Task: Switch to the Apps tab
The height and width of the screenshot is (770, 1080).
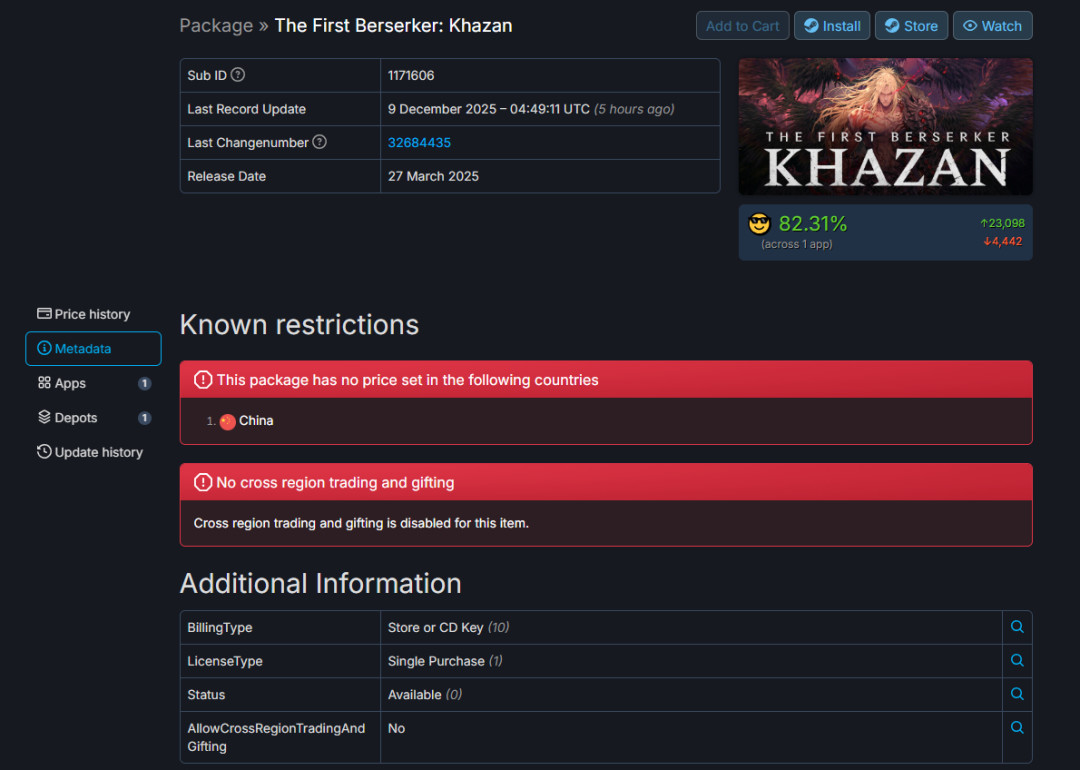Action: (93, 383)
